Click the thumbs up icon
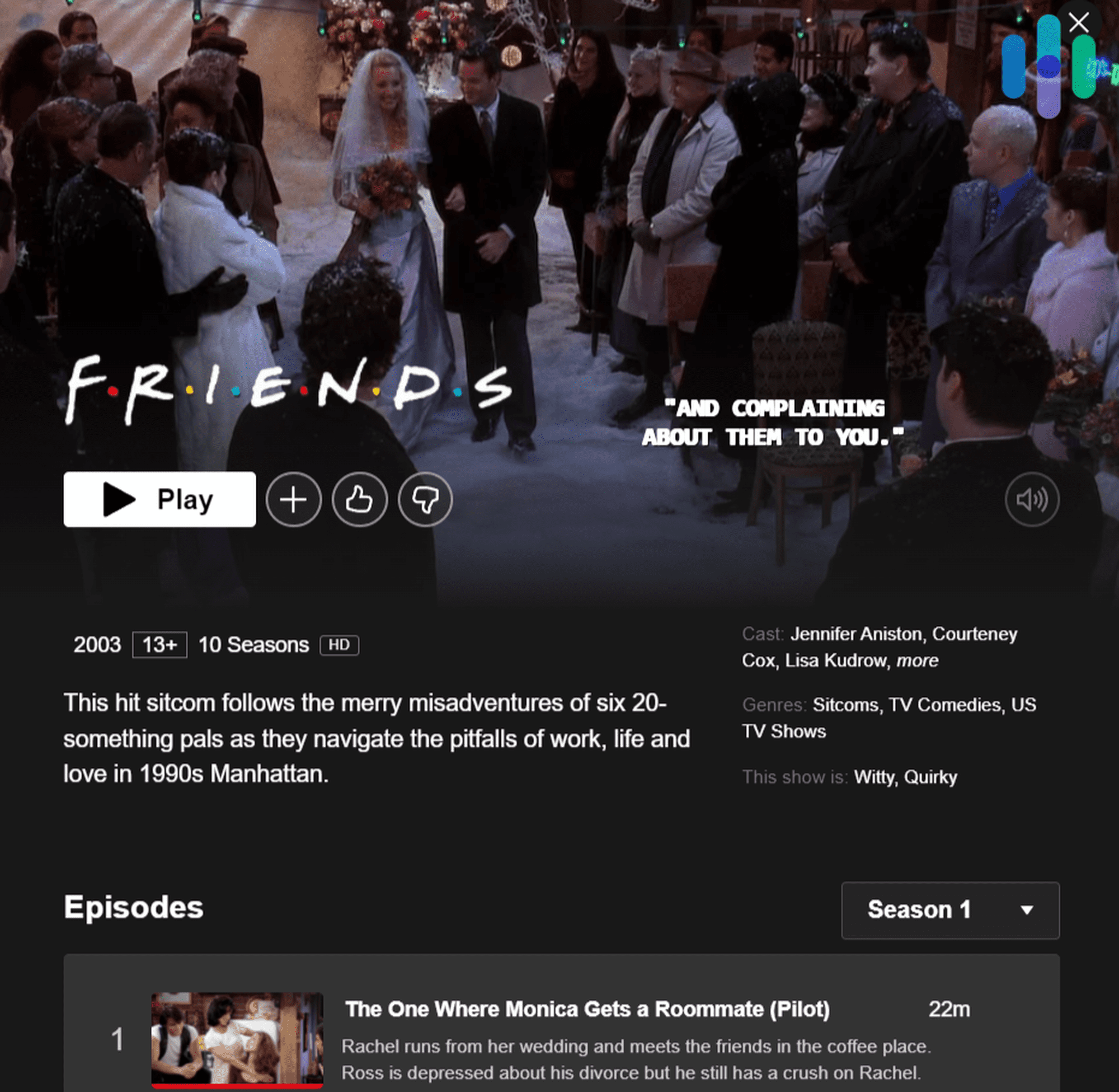Viewport: 1119px width, 1092px height. tap(357, 498)
